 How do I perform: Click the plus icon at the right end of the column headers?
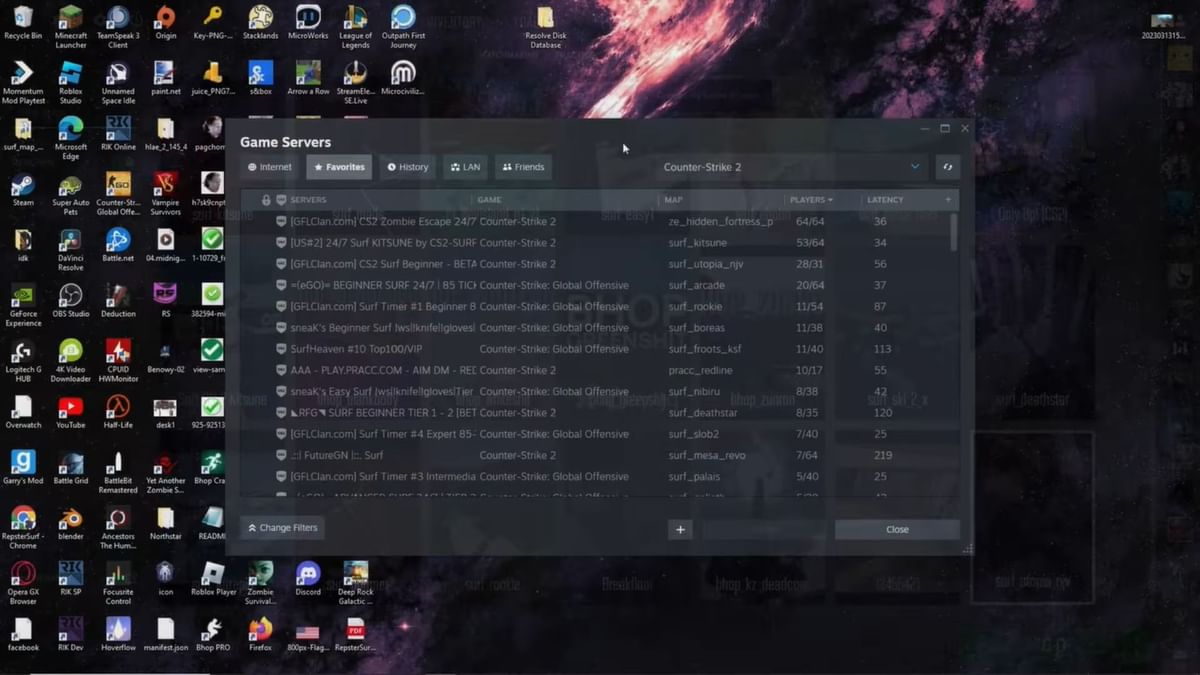pos(948,200)
